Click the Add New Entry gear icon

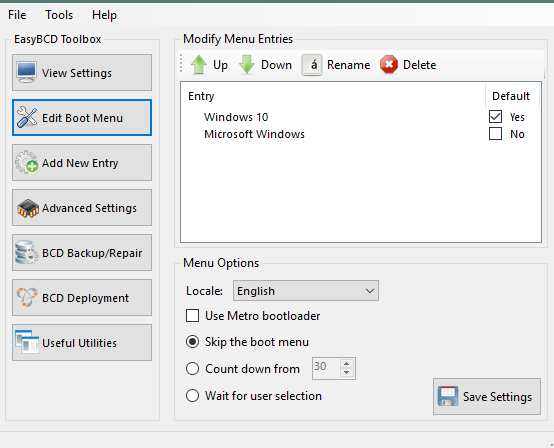tap(26, 163)
